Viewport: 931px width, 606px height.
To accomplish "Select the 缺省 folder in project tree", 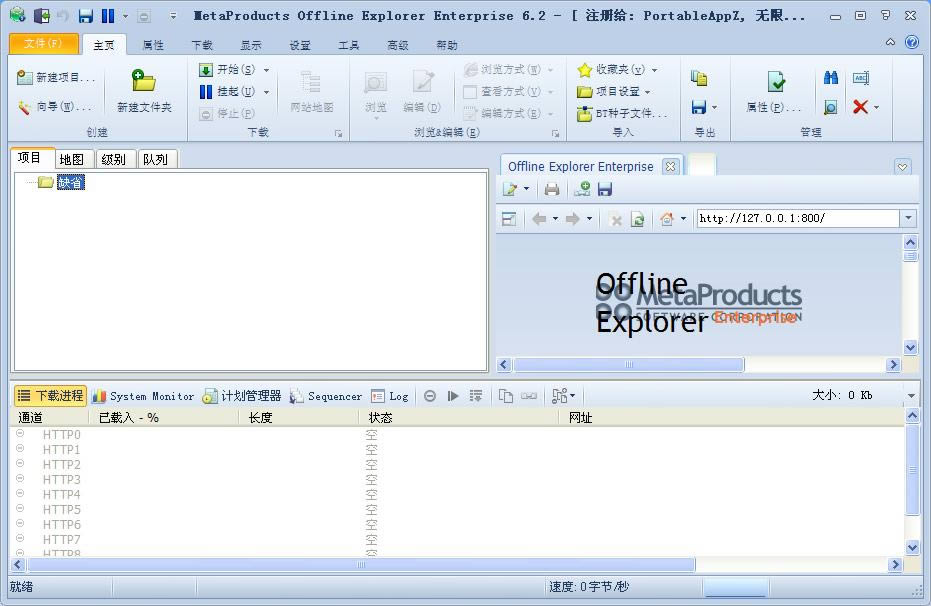I will 70,182.
